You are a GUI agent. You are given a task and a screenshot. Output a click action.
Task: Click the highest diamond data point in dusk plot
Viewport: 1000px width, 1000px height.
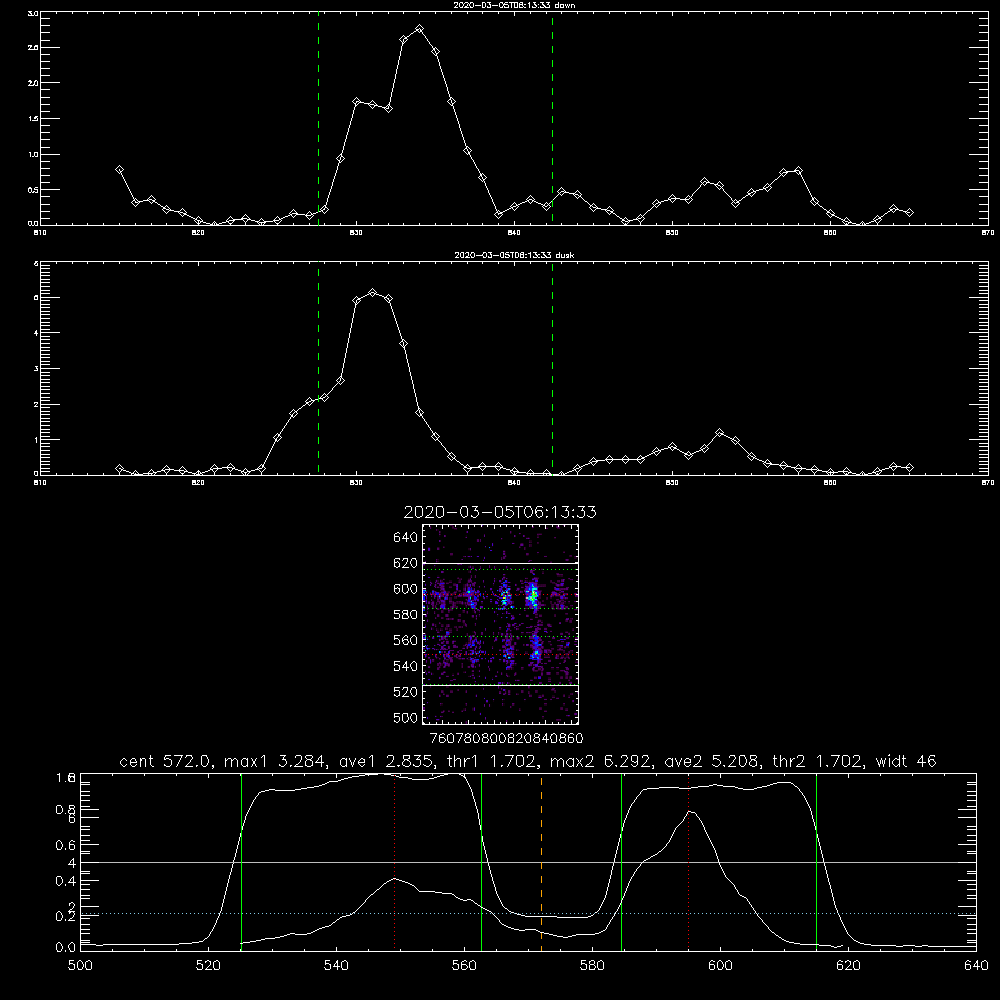point(372,293)
